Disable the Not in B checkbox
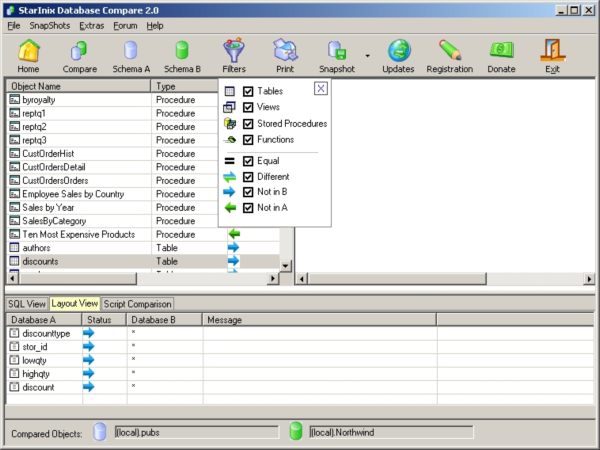 tap(248, 192)
